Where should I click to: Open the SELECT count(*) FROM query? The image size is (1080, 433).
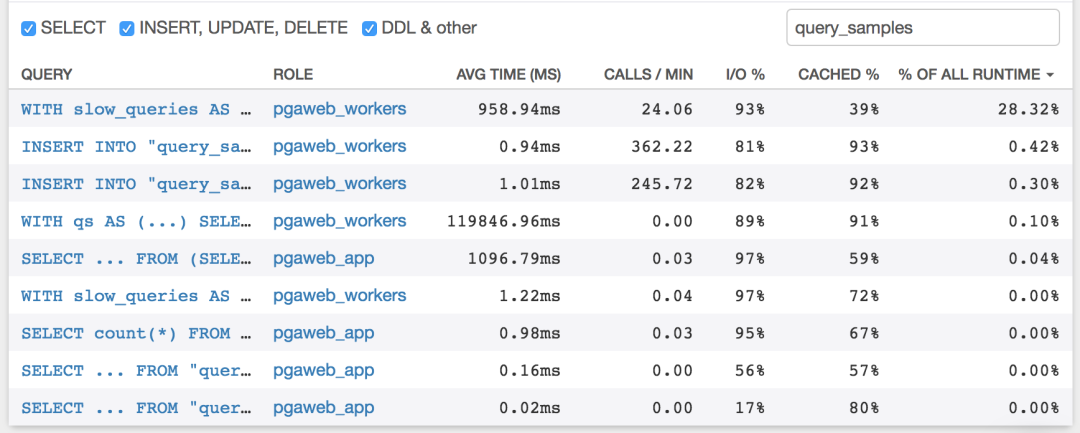tap(126, 333)
